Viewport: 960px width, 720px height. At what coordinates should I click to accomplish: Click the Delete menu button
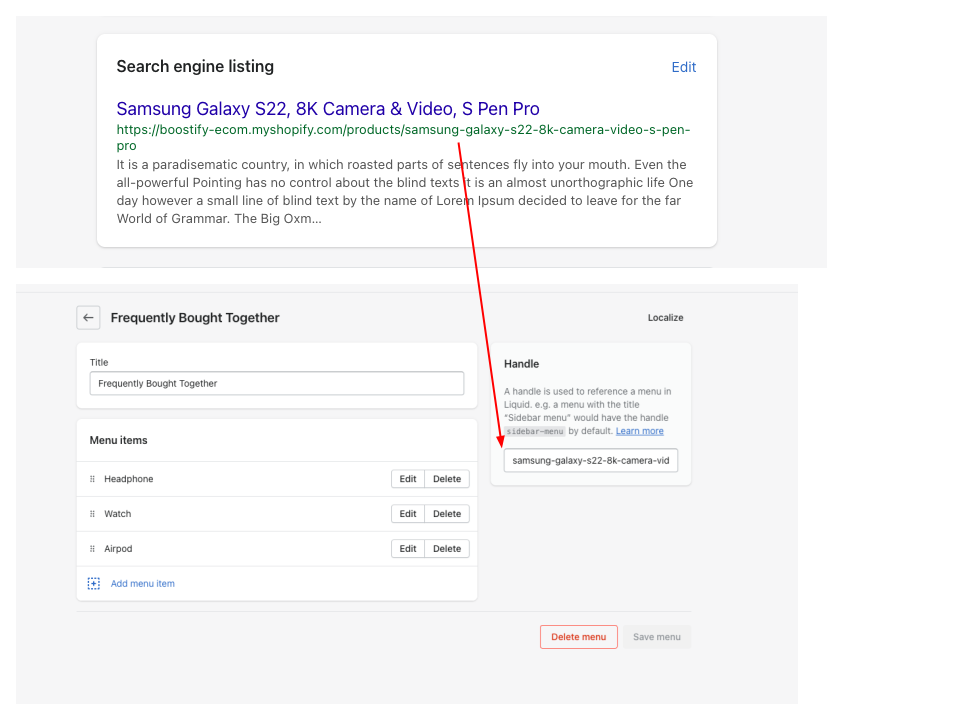tap(579, 637)
